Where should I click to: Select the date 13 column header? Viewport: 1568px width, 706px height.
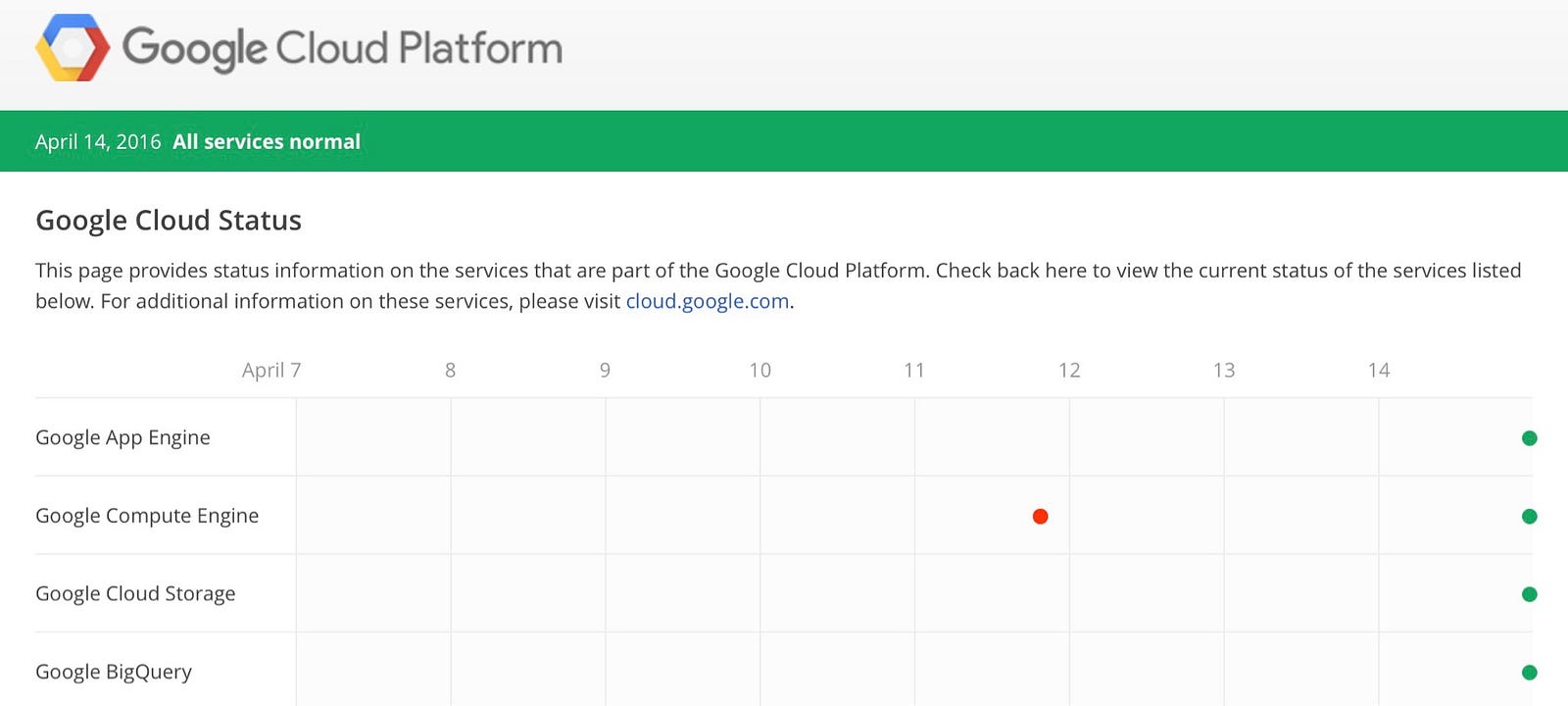pos(1224,371)
